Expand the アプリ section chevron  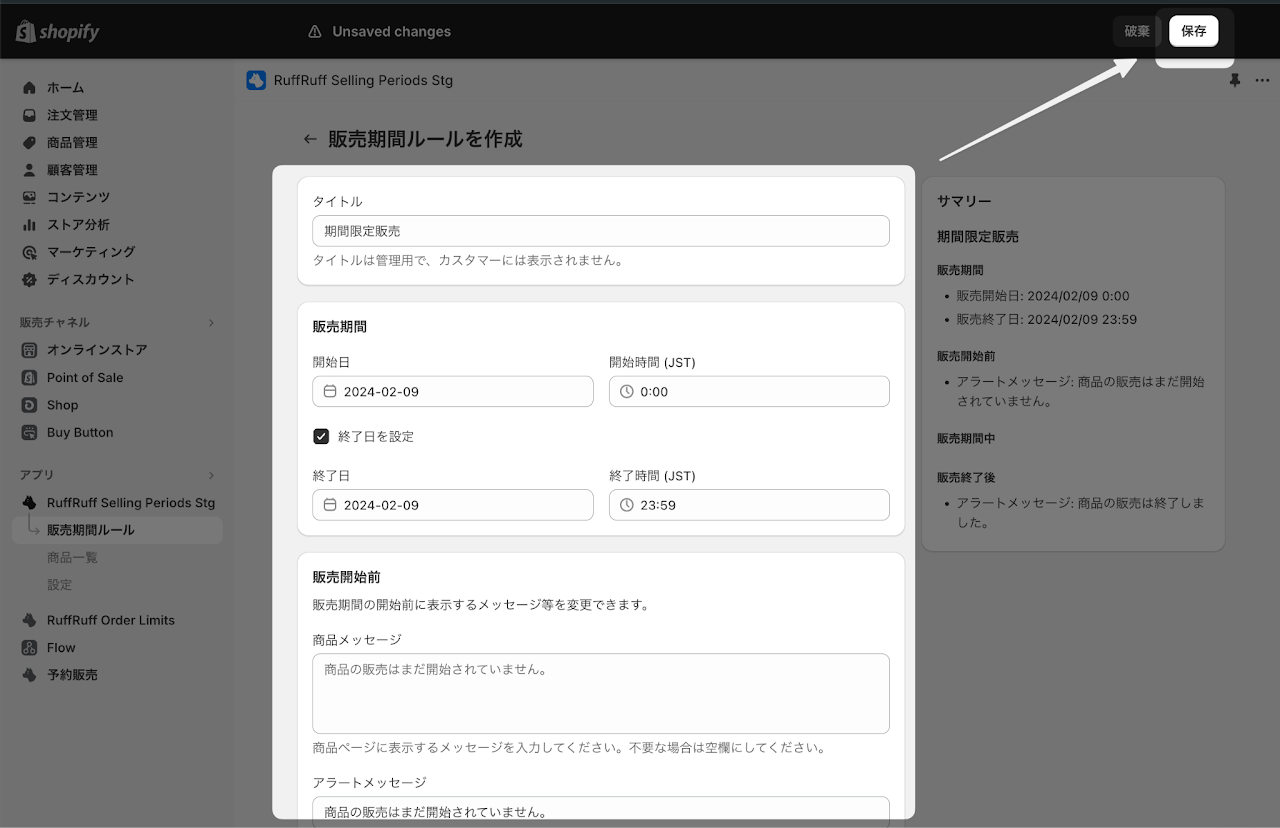211,475
